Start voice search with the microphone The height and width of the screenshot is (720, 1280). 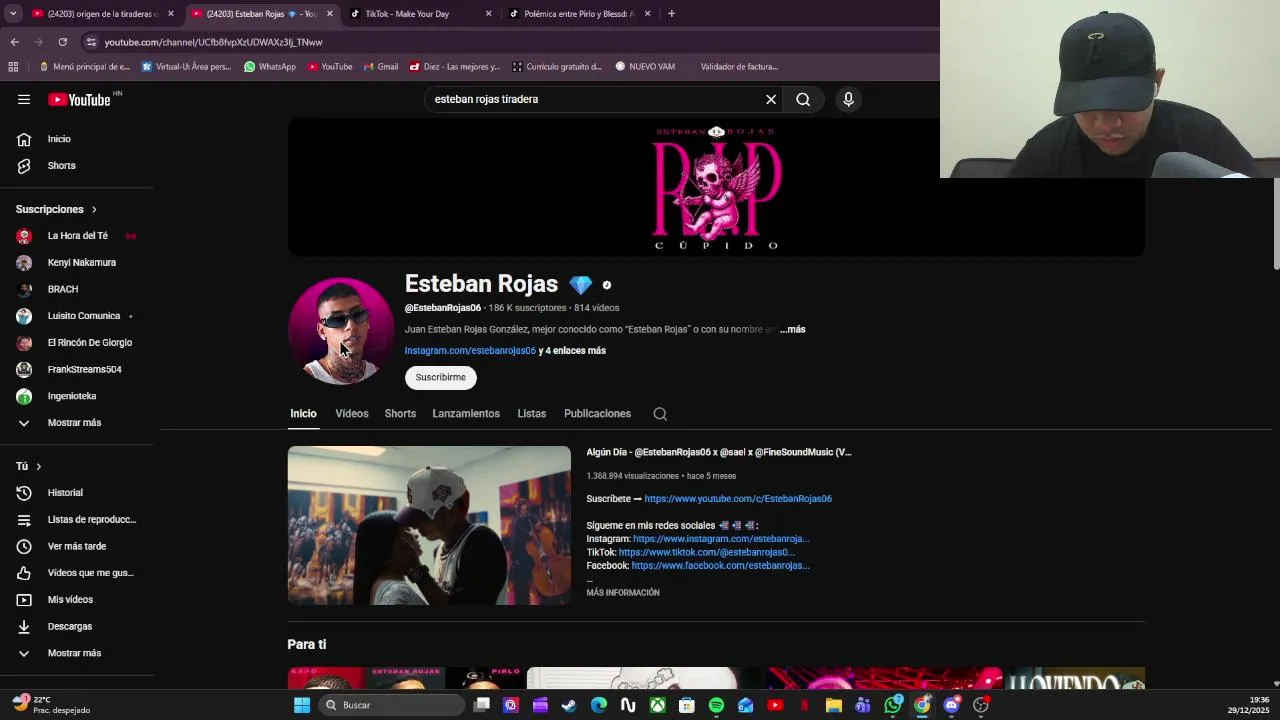coord(848,99)
